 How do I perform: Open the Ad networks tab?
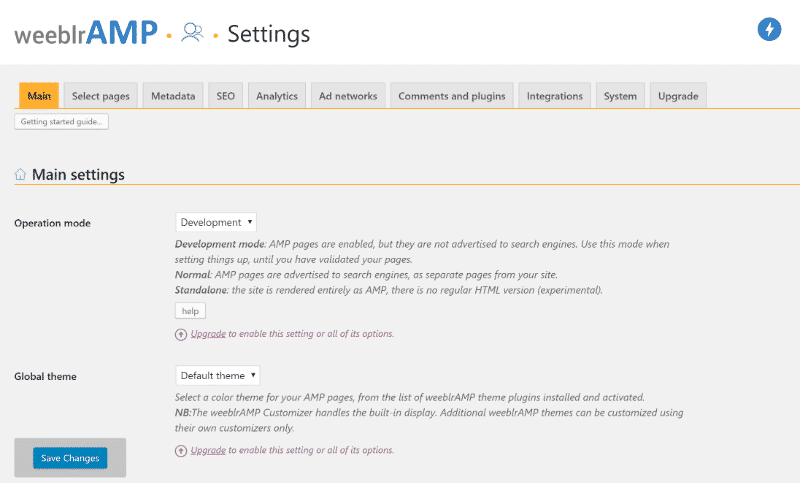tap(348, 96)
